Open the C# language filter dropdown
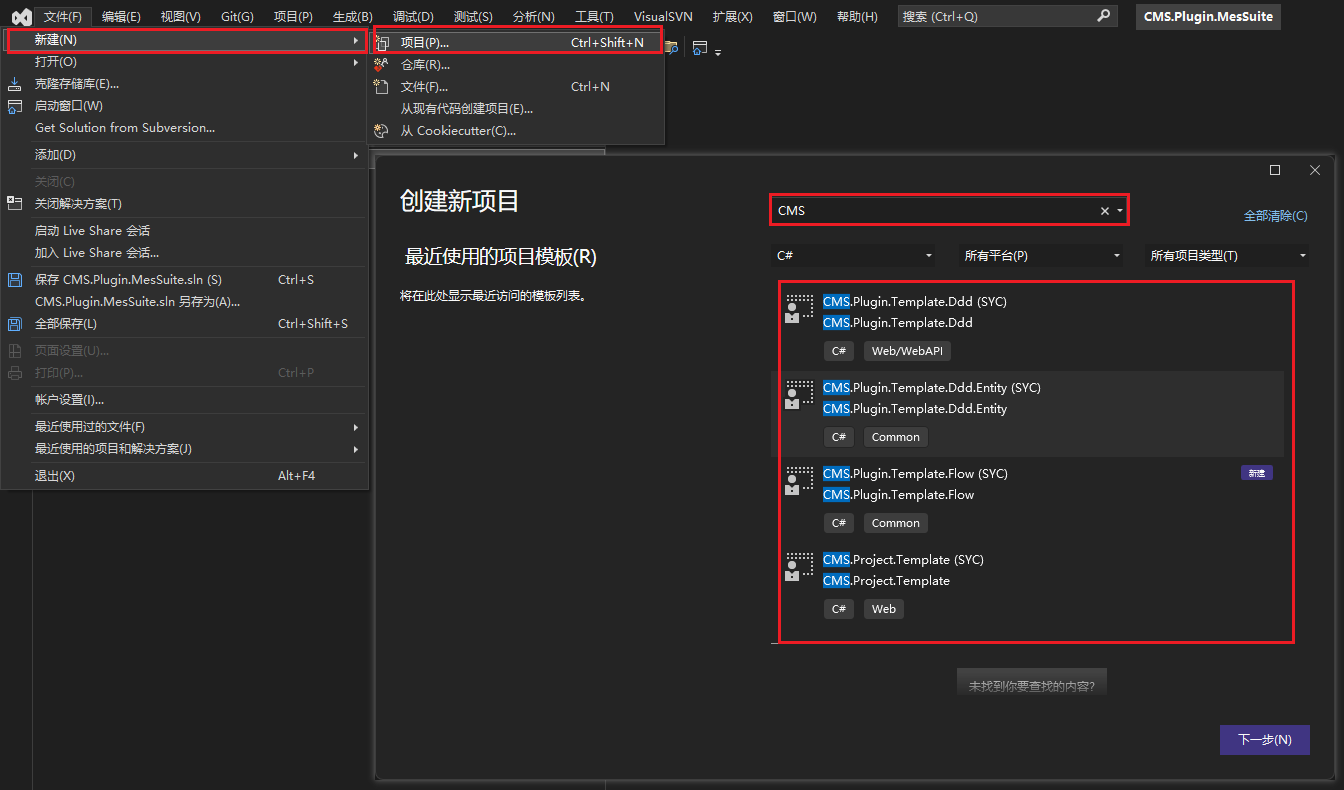1344x790 pixels. tap(854, 256)
